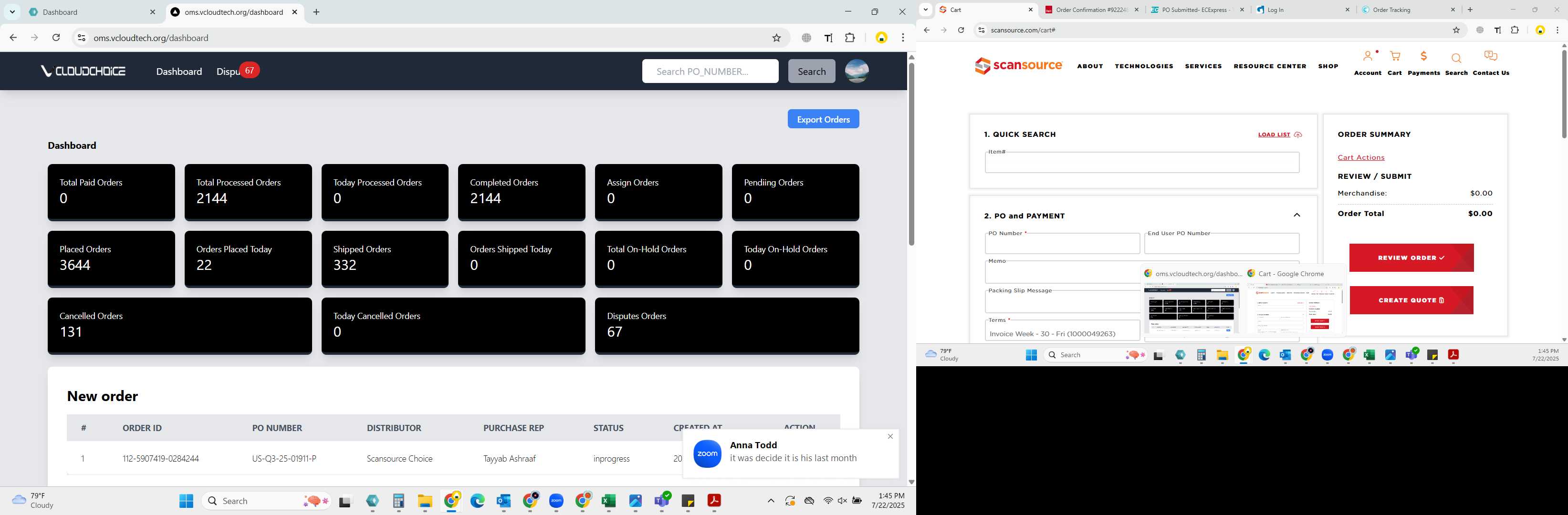Click the CloudChoice logo in the header
Image resolution: width=1568 pixels, height=515 pixels.
(83, 71)
